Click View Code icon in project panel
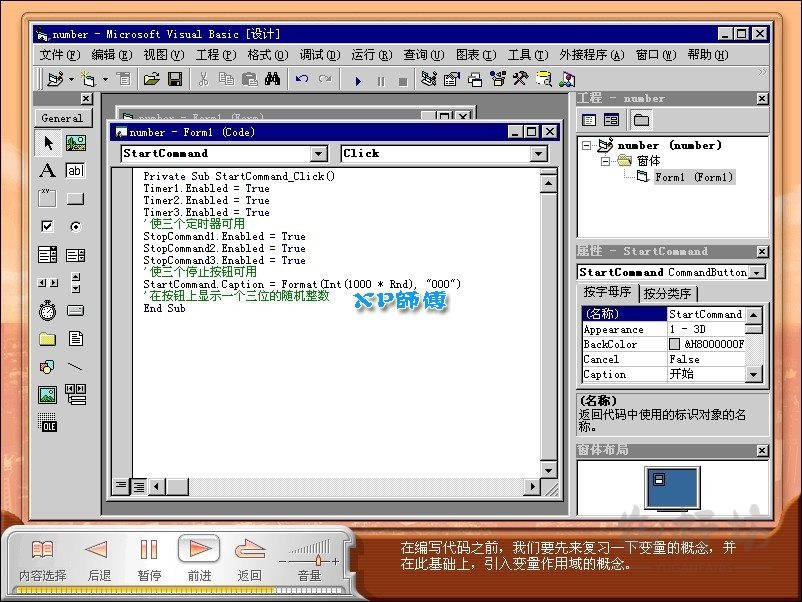The width and height of the screenshot is (802, 602). pyautogui.click(x=589, y=120)
